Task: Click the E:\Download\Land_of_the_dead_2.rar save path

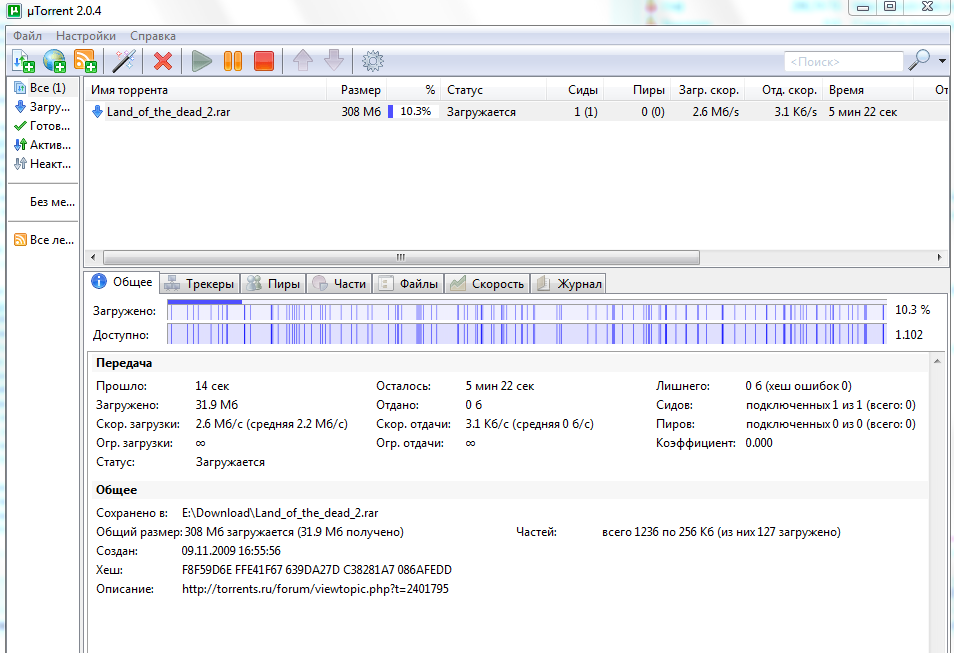Action: 280,513
